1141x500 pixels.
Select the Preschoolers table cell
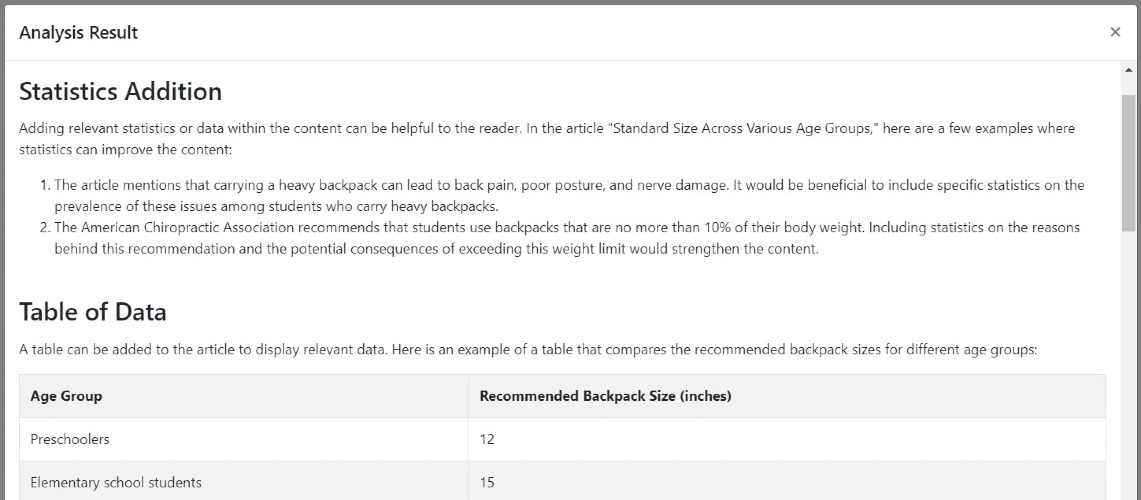tap(244, 439)
